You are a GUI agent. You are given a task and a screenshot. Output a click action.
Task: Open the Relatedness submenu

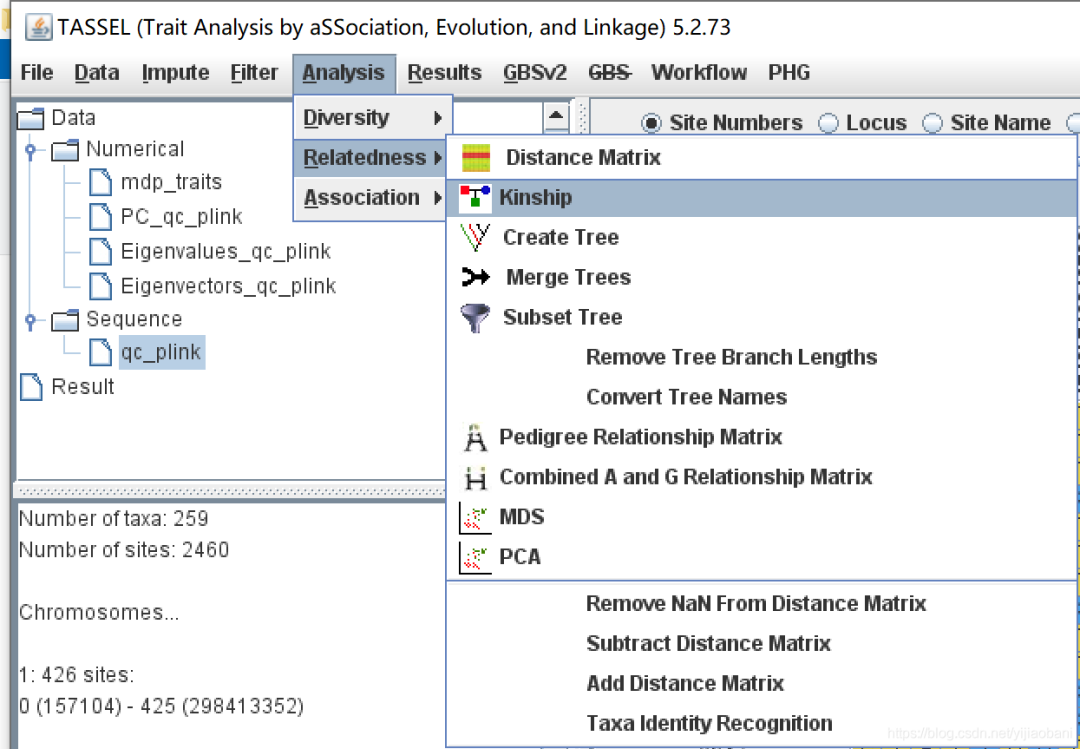(x=372, y=158)
